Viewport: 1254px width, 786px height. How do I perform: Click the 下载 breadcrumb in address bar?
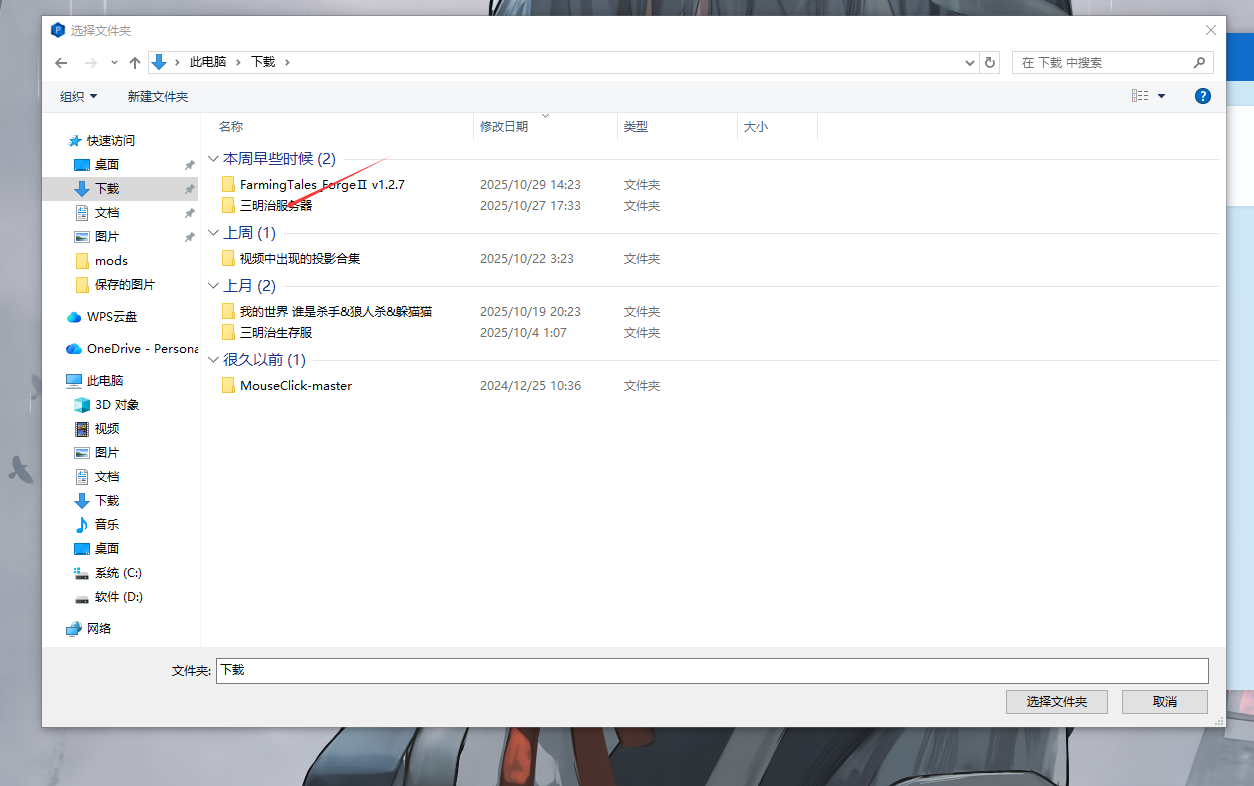263,62
